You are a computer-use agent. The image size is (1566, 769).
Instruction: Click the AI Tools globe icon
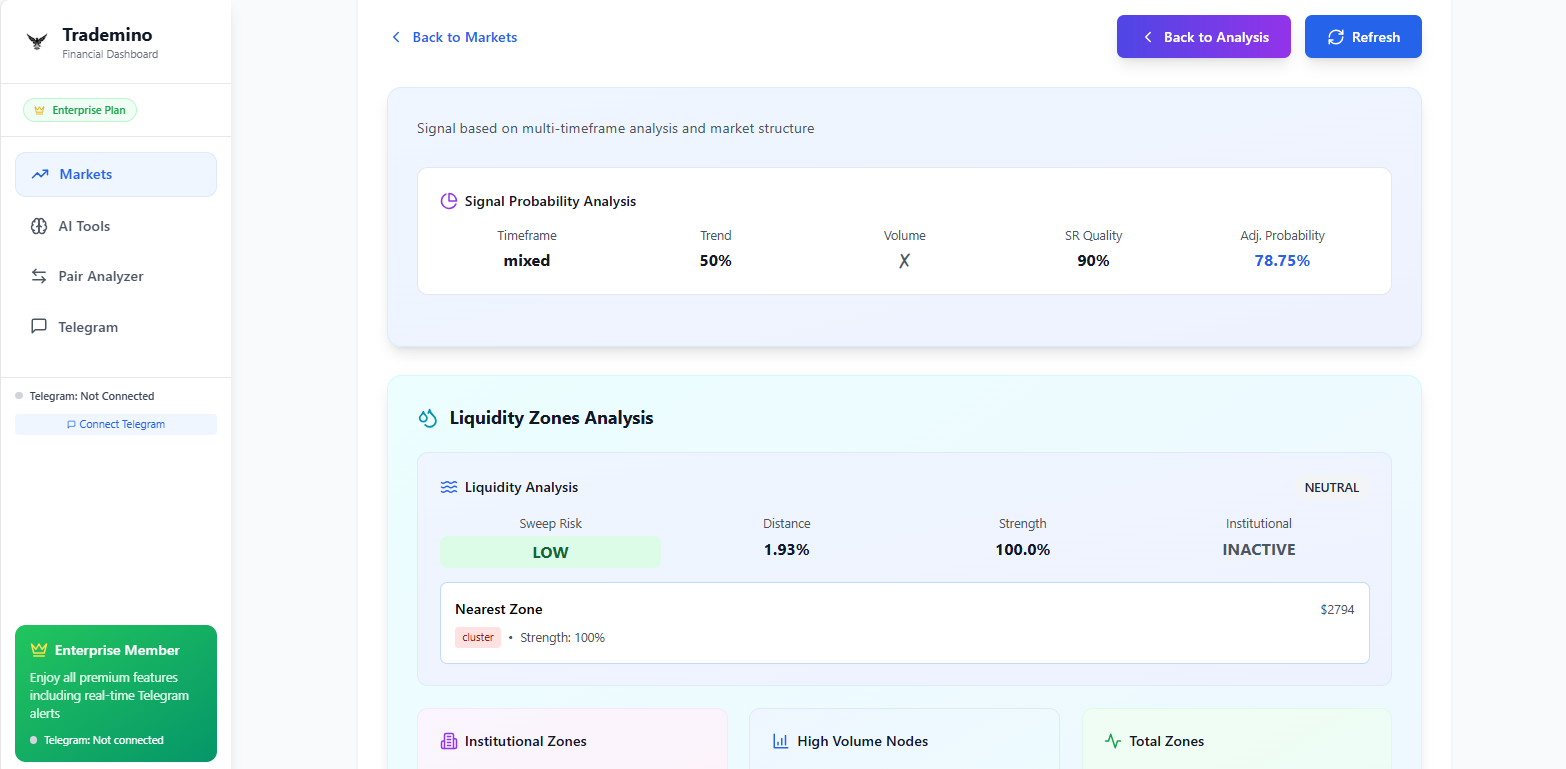point(39,225)
